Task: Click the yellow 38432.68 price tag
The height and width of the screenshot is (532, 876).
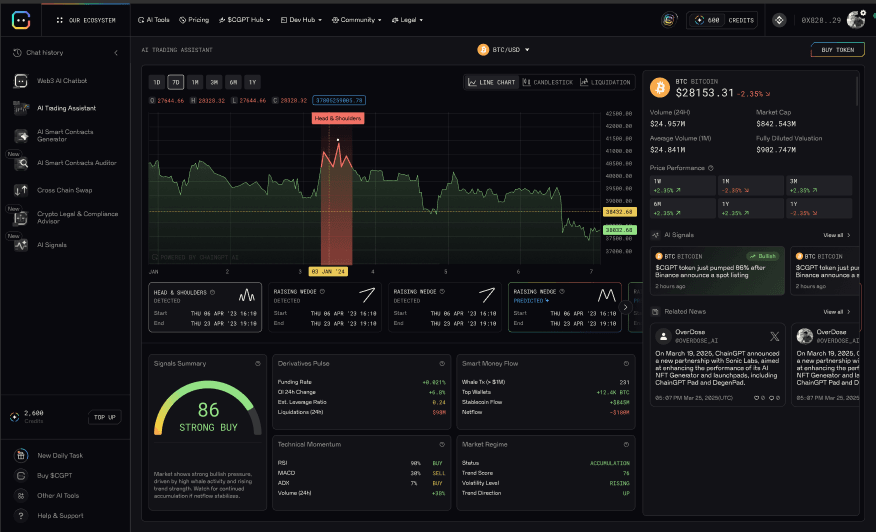Action: click(x=620, y=212)
